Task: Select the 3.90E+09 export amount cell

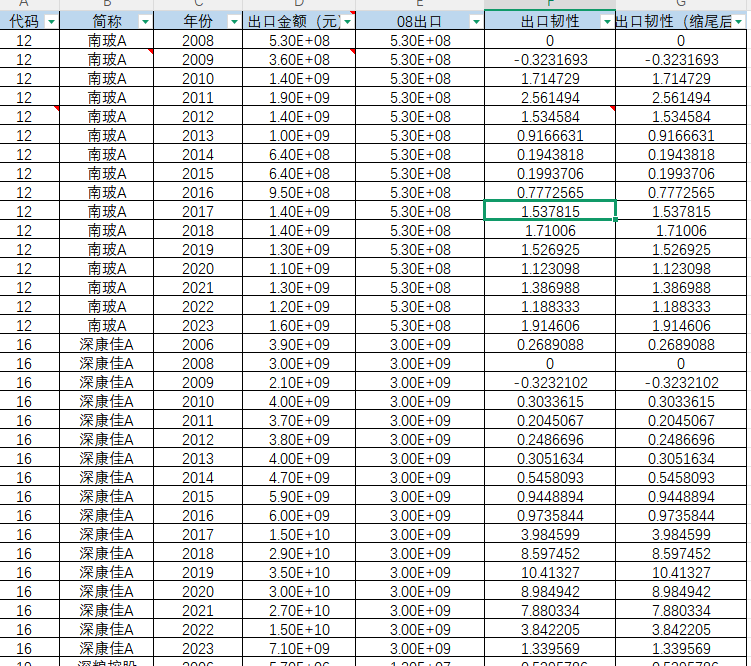Action: (x=299, y=344)
